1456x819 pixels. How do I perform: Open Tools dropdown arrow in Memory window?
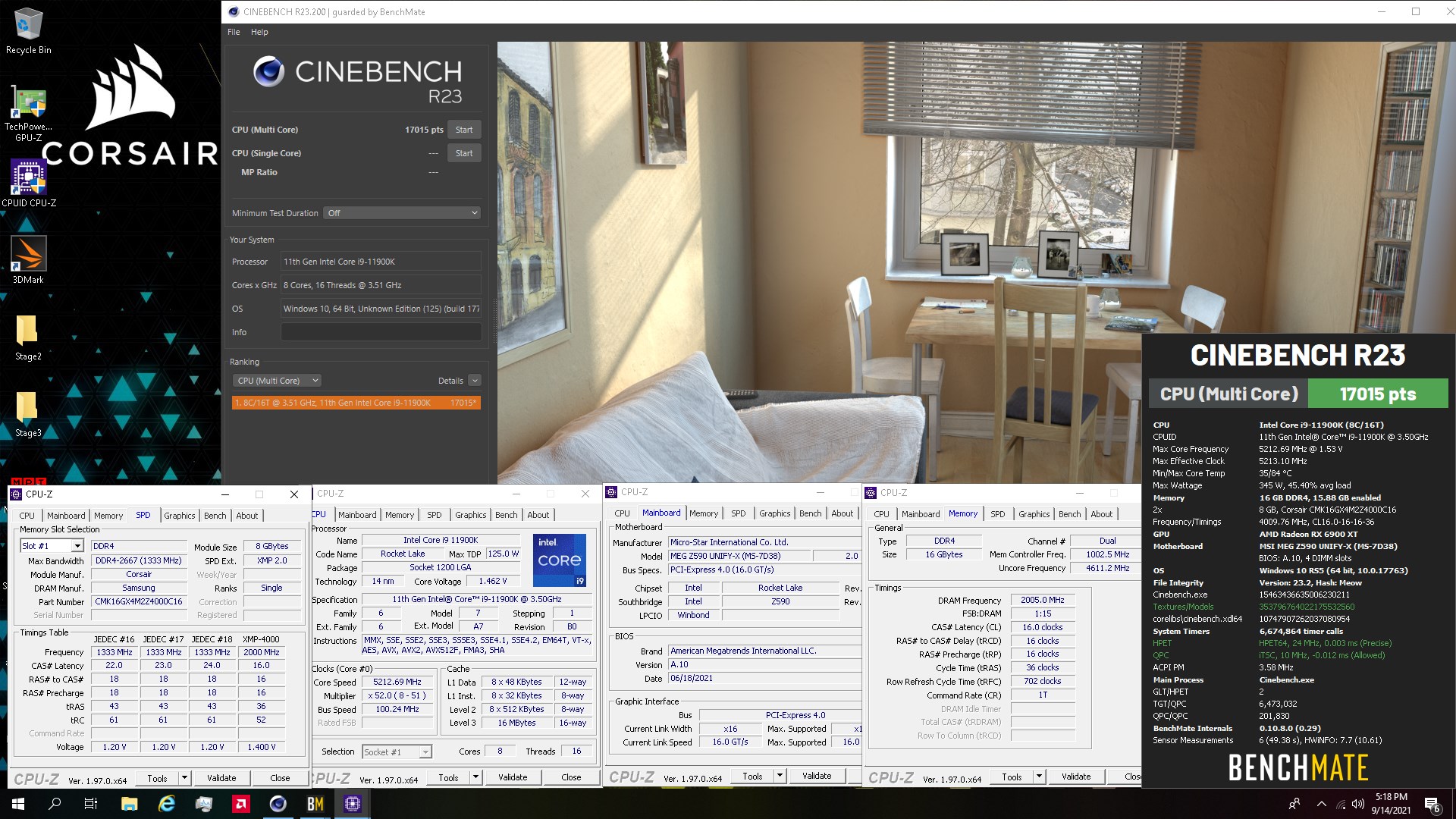click(1039, 777)
